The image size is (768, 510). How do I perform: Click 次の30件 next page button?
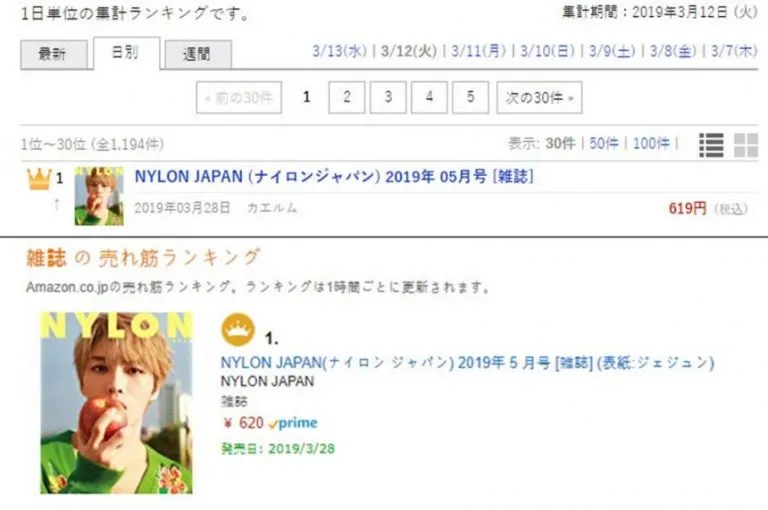pyautogui.click(x=539, y=97)
